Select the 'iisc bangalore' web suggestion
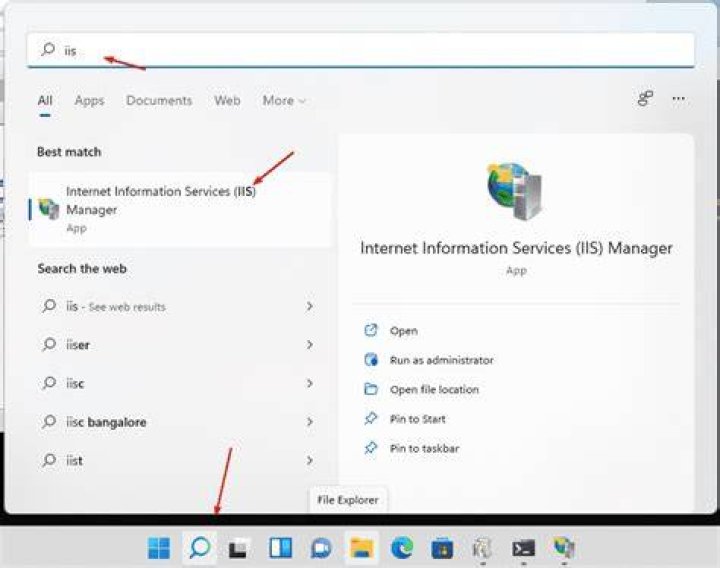This screenshot has height=568, width=720. (178, 422)
